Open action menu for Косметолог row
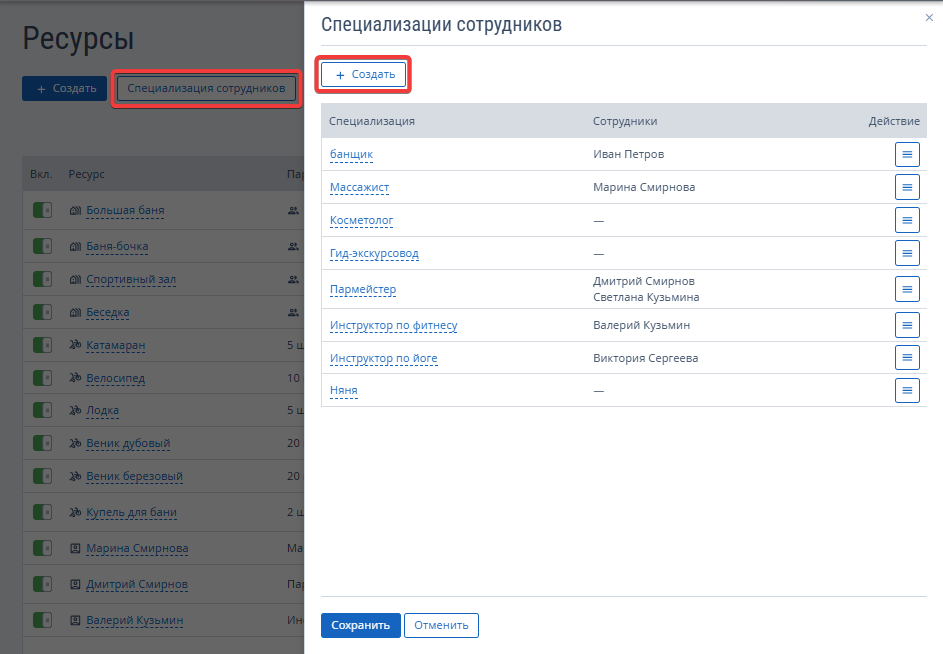Image resolution: width=943 pixels, height=654 pixels. pyautogui.click(x=907, y=220)
